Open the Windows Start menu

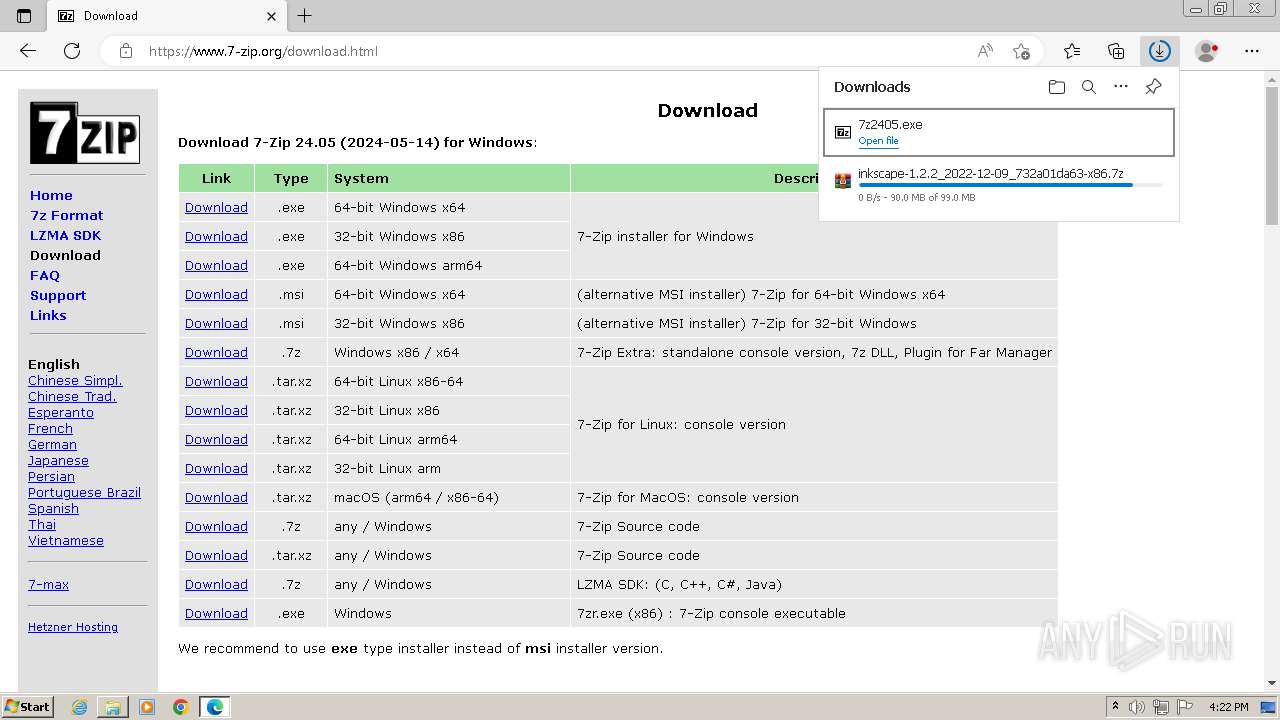28,707
